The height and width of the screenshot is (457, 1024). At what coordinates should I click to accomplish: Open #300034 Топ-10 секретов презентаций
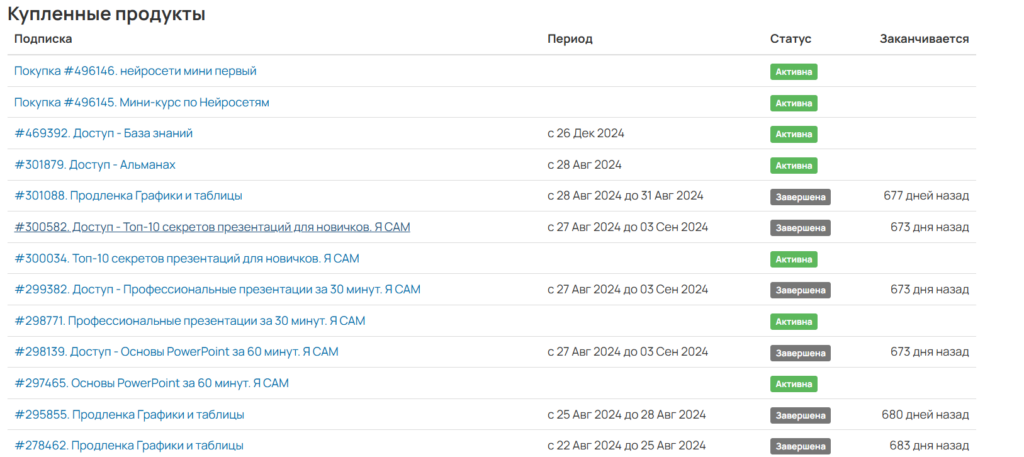[187, 259]
